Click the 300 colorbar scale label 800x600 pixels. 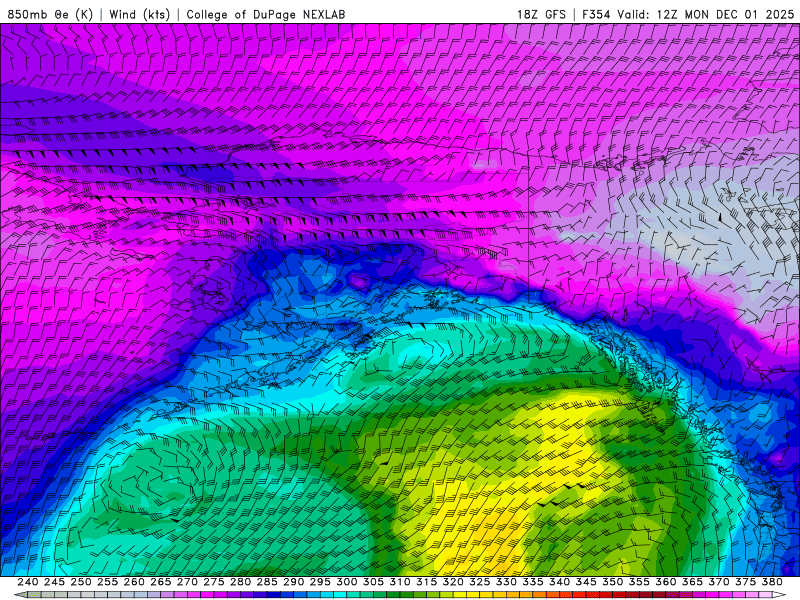346,582
